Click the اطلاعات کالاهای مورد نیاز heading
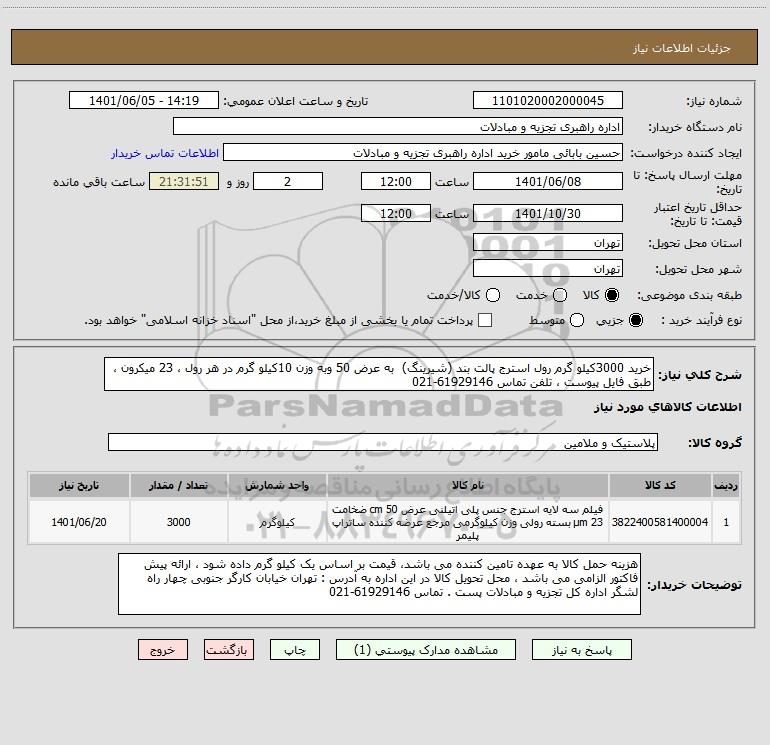Viewport: 770px width, 745px height. tap(667, 407)
